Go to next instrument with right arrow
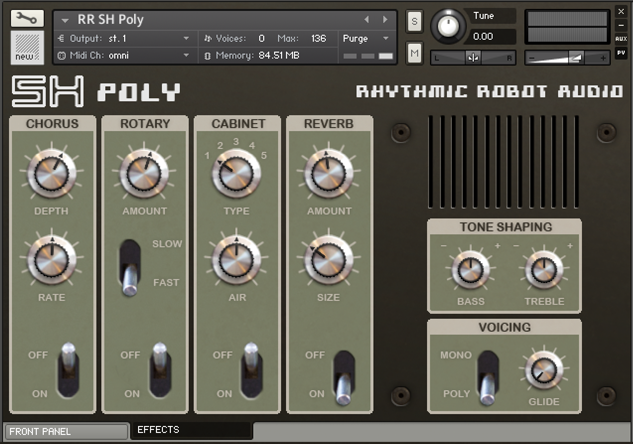Viewport: 633px width, 444px height. [x=385, y=19]
